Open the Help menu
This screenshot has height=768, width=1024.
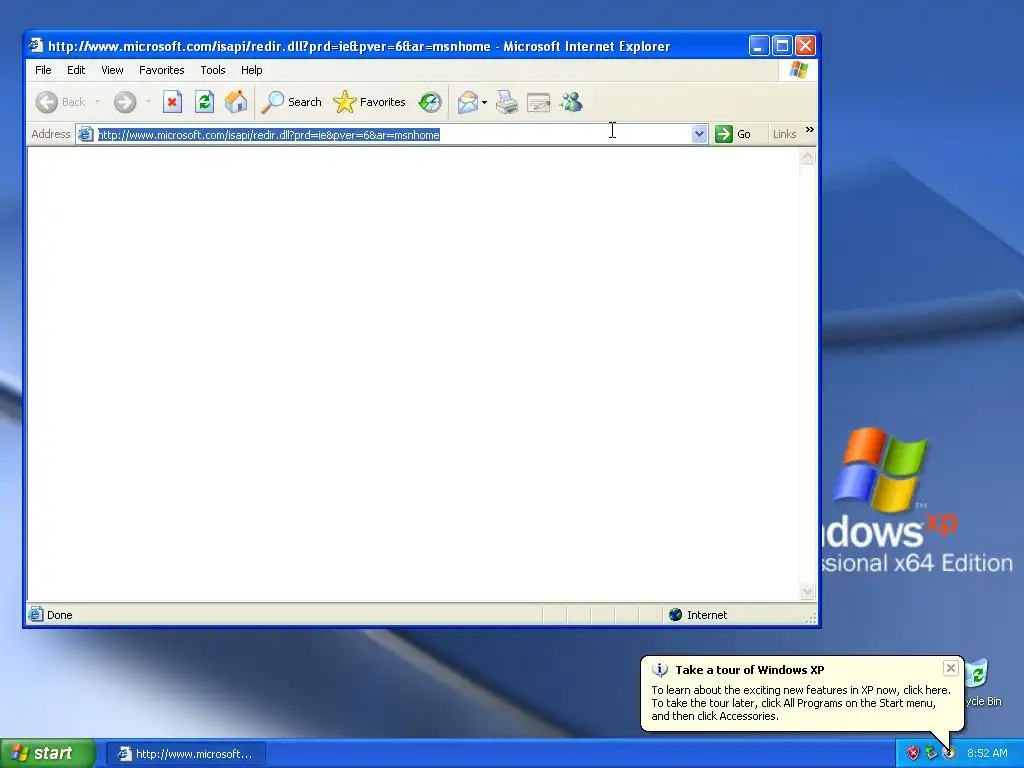[x=251, y=70]
